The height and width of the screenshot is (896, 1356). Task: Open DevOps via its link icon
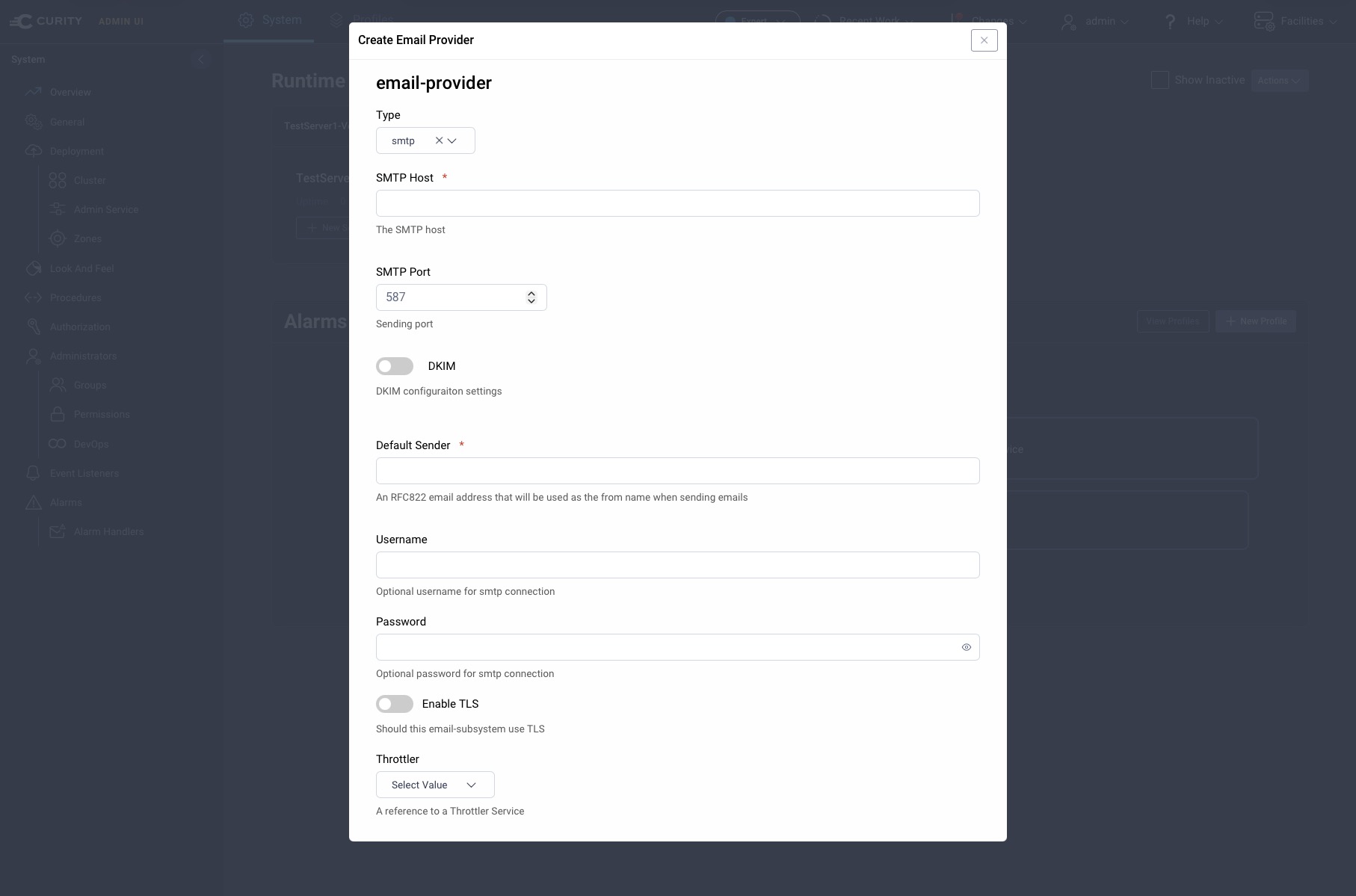[x=58, y=443]
